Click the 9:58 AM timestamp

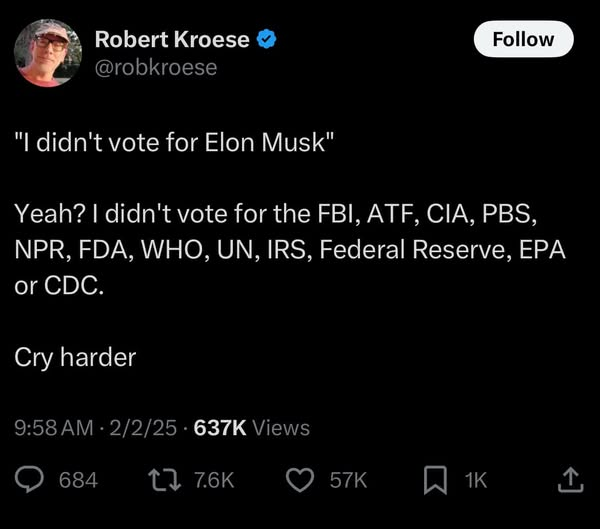(56, 428)
